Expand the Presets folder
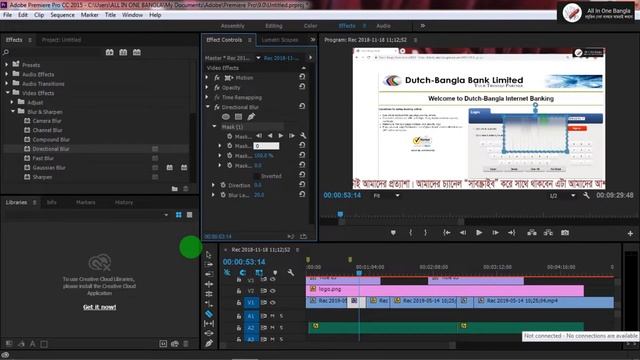Image resolution: width=640 pixels, height=360 pixels. (x=7, y=64)
